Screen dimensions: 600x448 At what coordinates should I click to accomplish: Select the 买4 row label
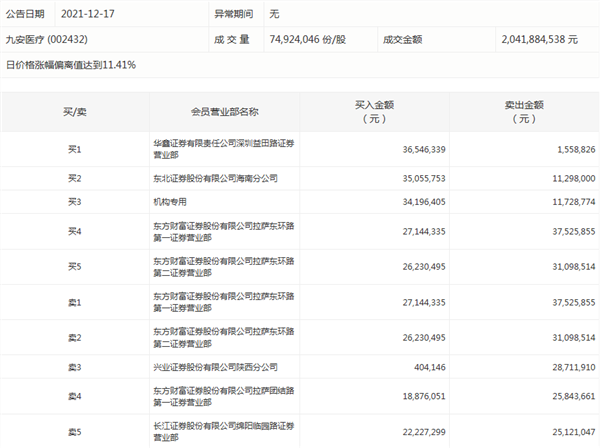click(x=75, y=231)
